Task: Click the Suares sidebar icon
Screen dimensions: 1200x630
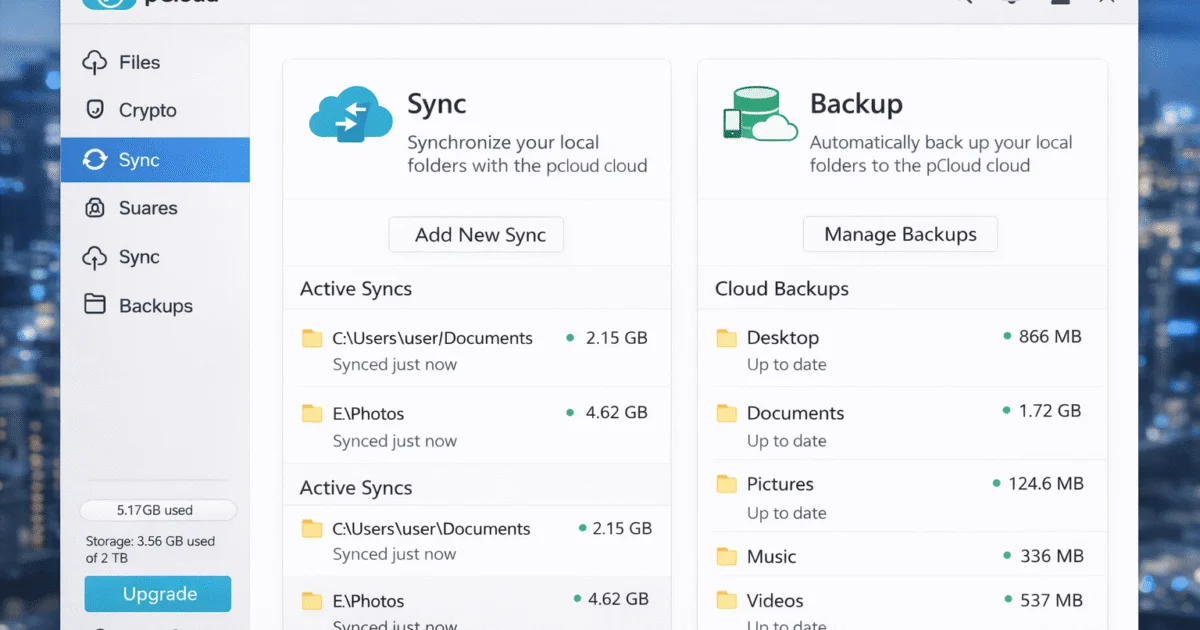Action: pyautogui.click(x=95, y=208)
